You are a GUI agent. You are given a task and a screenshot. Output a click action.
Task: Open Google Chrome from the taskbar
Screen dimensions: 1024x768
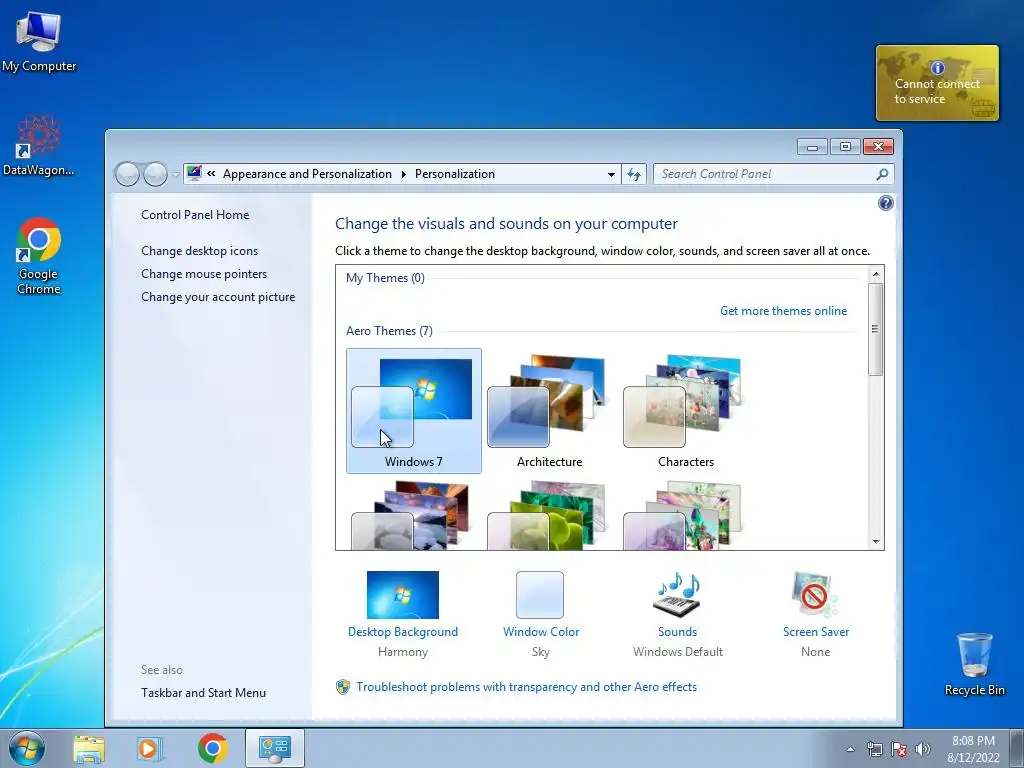[213, 748]
